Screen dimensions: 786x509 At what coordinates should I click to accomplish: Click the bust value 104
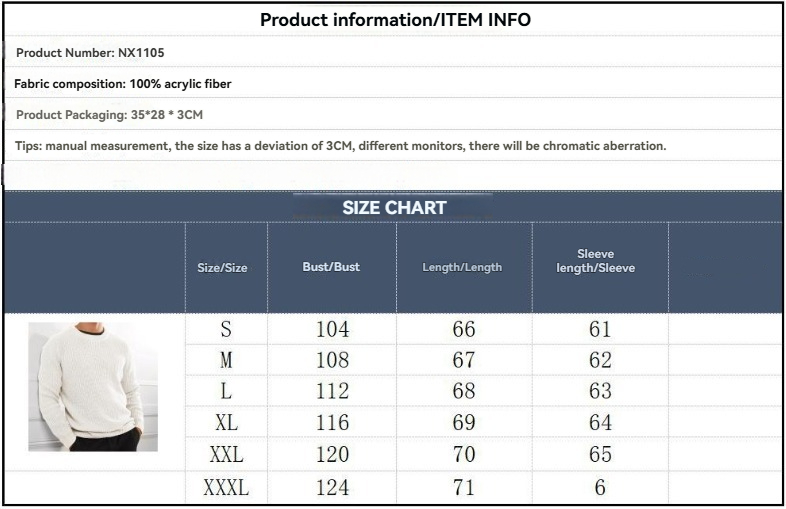[x=332, y=330]
